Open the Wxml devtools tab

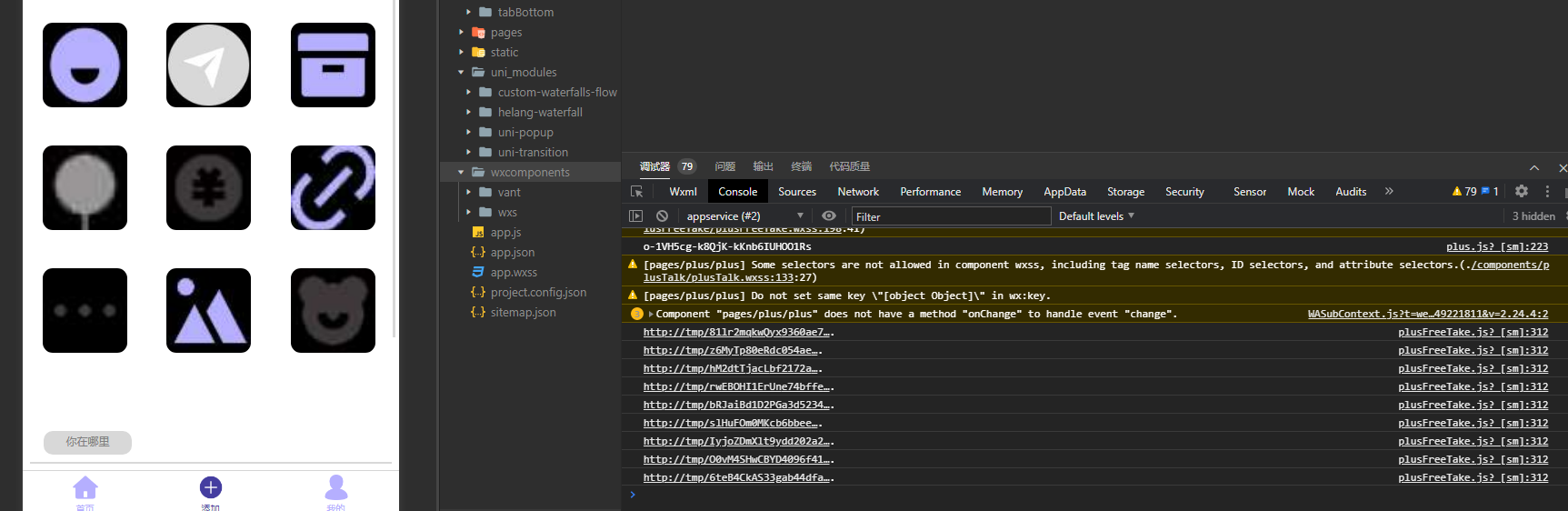click(x=683, y=191)
